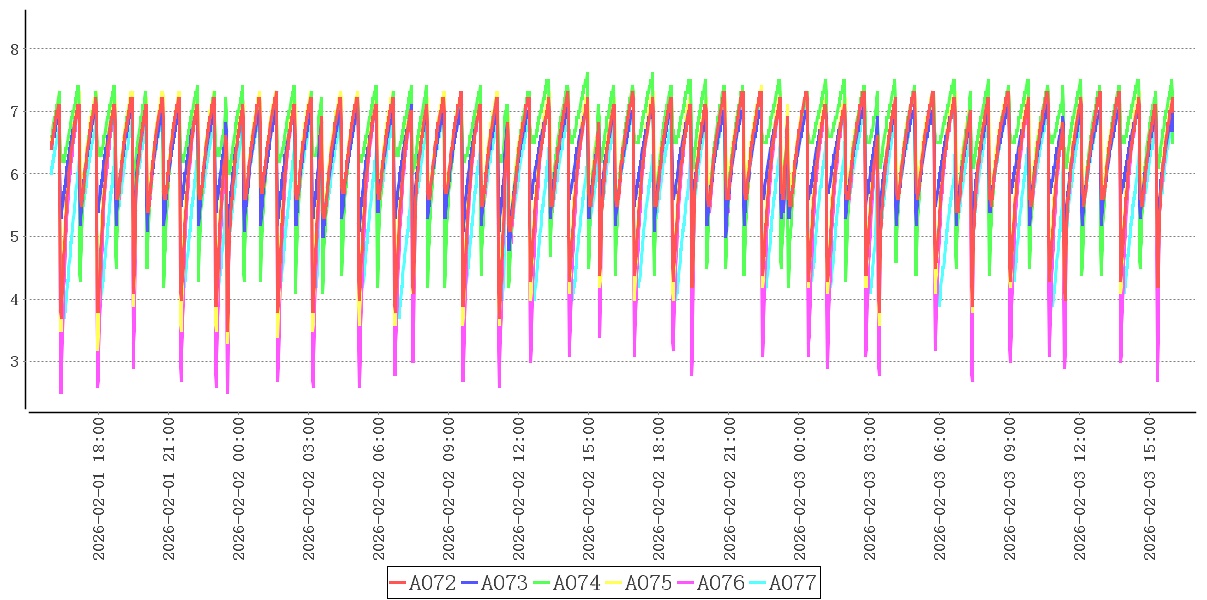Toggle the A075 legend label
1207x600 pixels.
[x=648, y=583]
